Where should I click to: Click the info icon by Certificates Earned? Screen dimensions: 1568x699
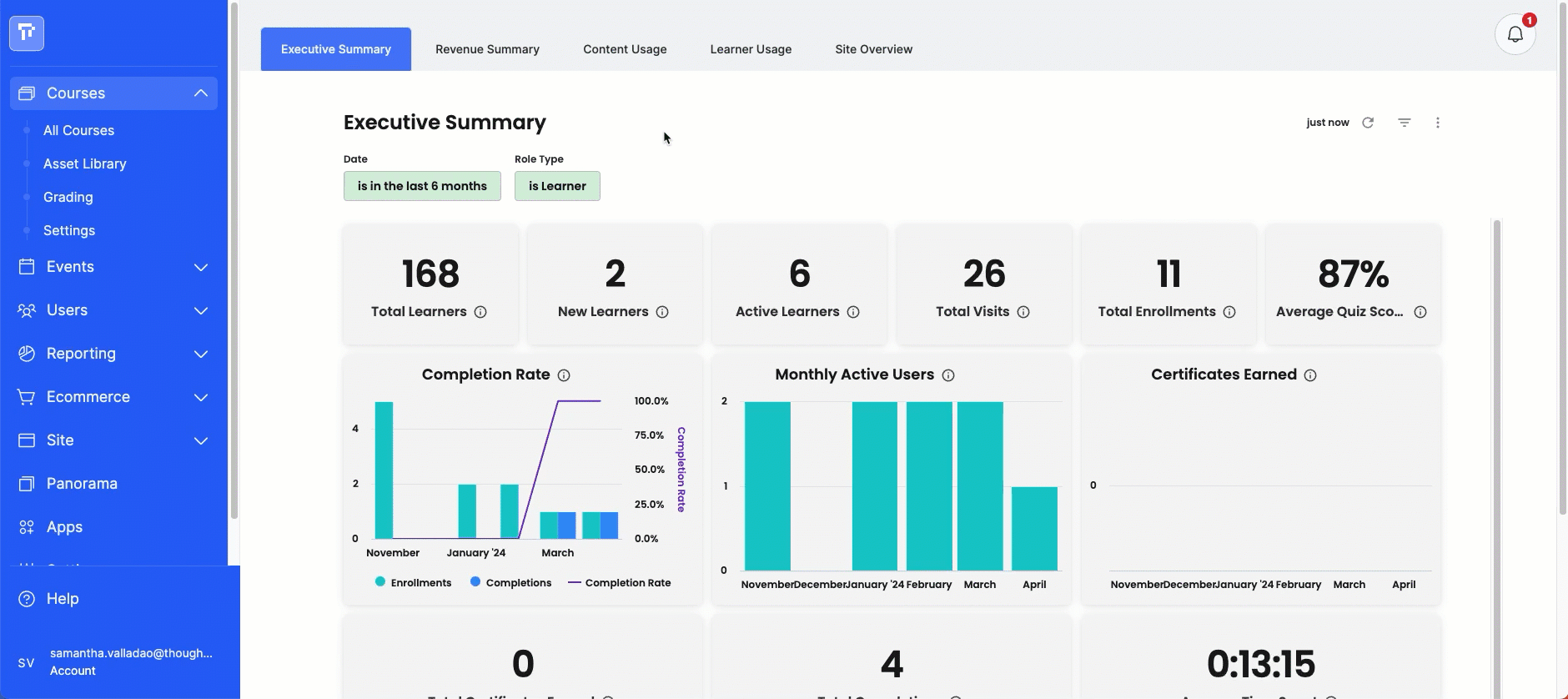click(x=1310, y=375)
